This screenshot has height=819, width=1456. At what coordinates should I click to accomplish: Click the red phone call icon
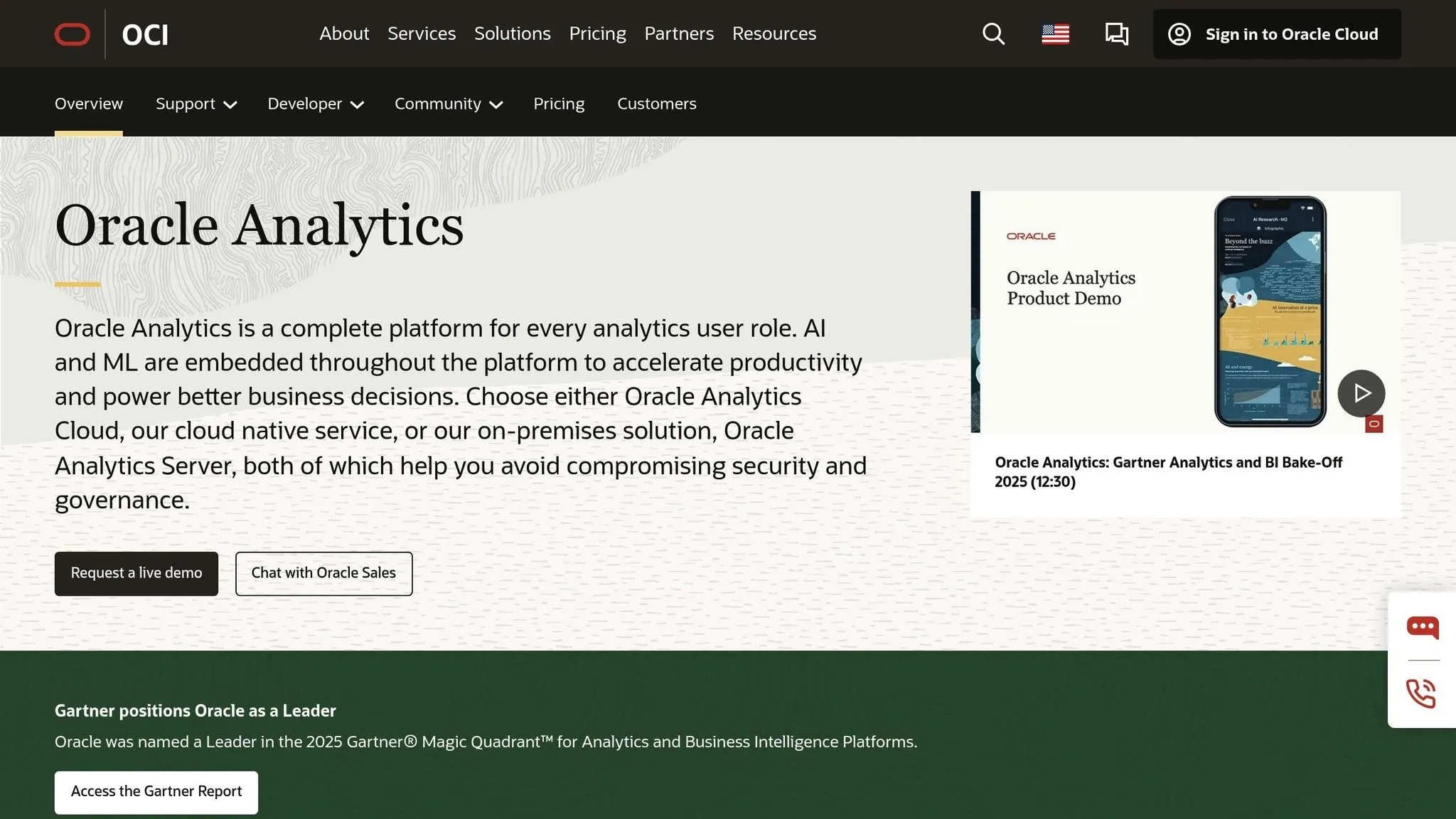click(1421, 693)
